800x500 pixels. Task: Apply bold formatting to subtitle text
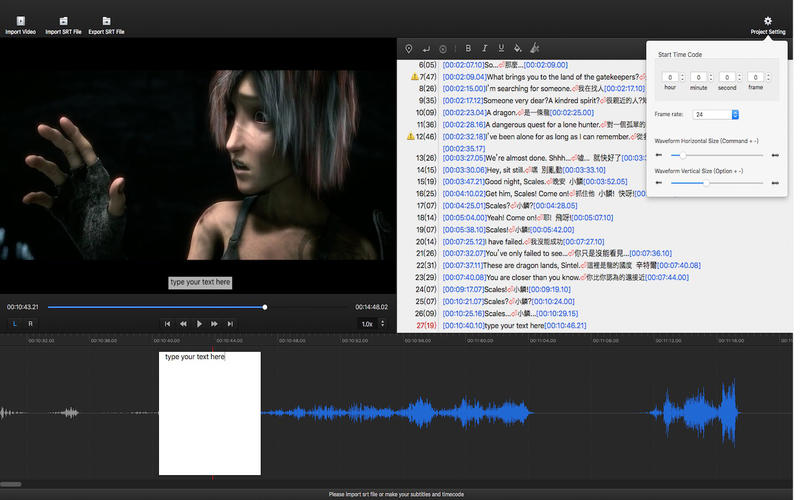point(468,48)
